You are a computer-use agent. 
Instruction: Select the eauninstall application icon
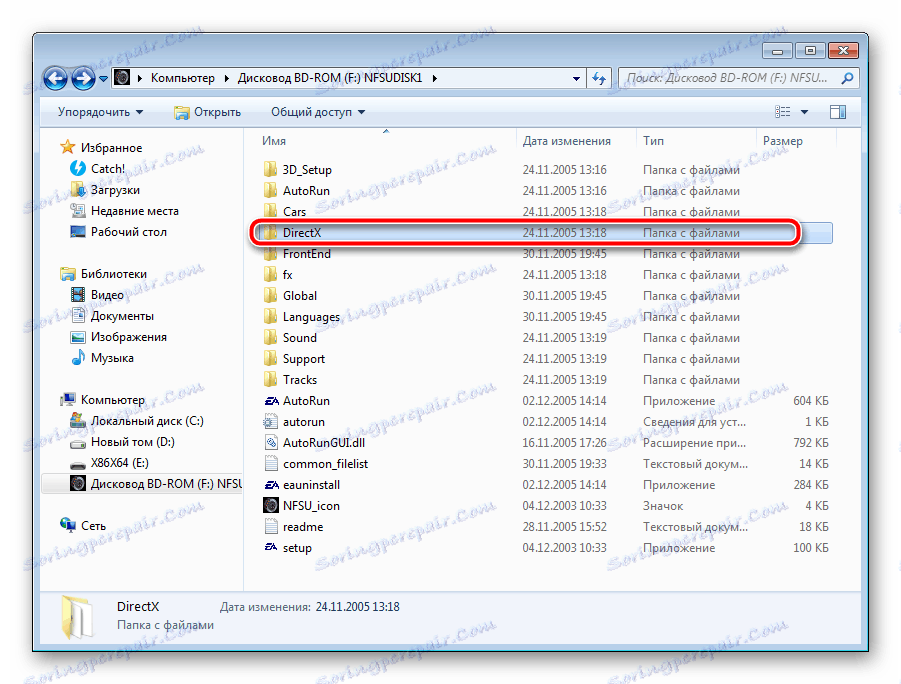[271, 485]
